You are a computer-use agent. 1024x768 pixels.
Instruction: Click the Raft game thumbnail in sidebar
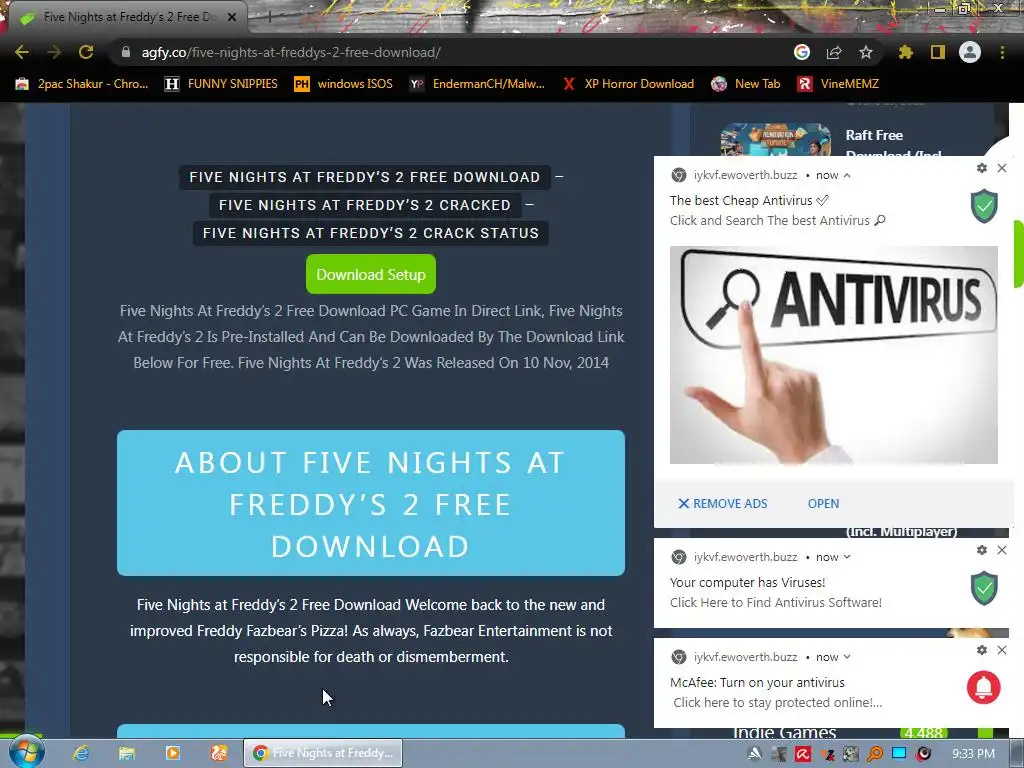pos(775,140)
